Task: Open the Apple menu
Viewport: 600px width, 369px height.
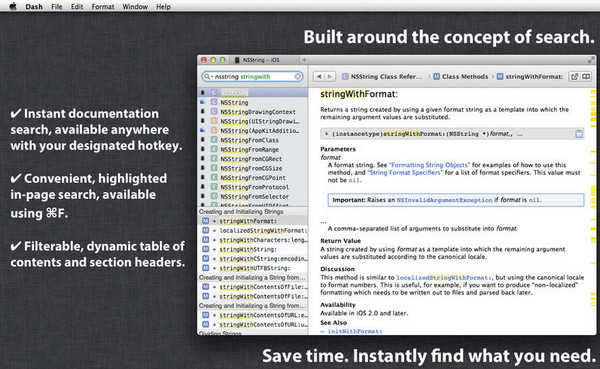Action: (13, 6)
